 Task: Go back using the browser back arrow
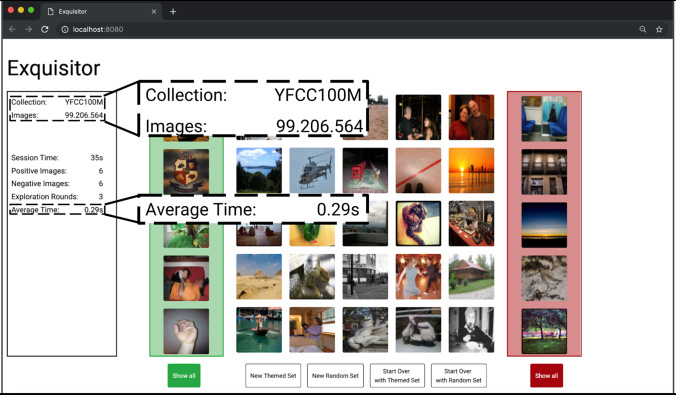pos(12,29)
